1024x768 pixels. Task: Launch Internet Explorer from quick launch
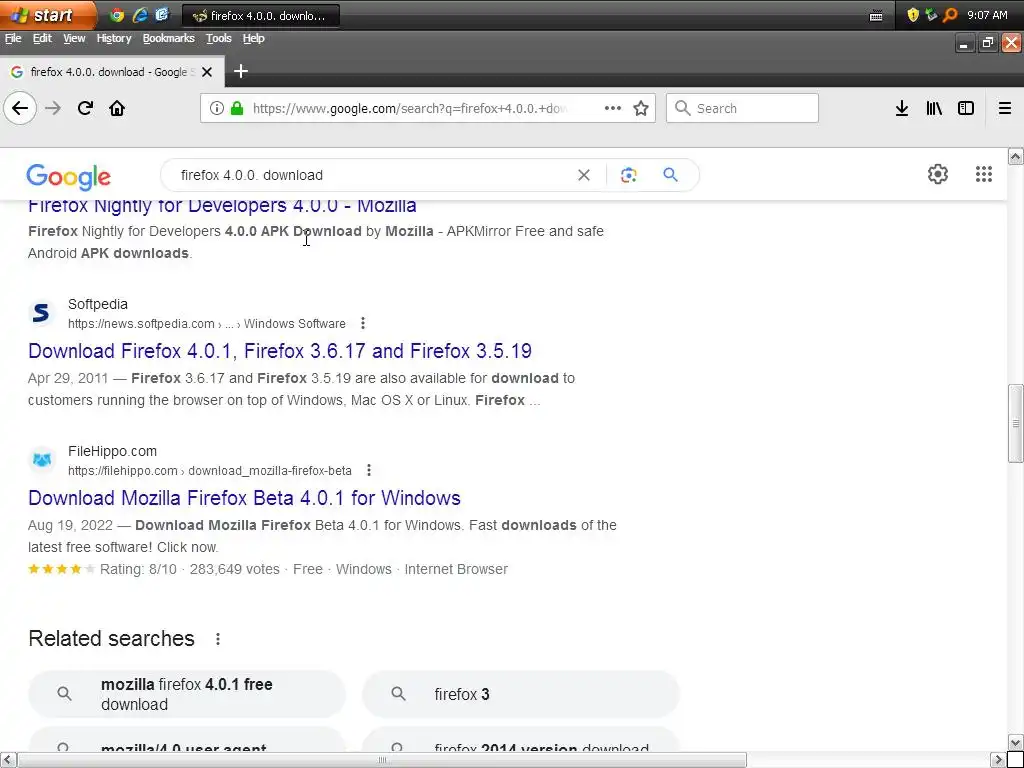click(140, 15)
